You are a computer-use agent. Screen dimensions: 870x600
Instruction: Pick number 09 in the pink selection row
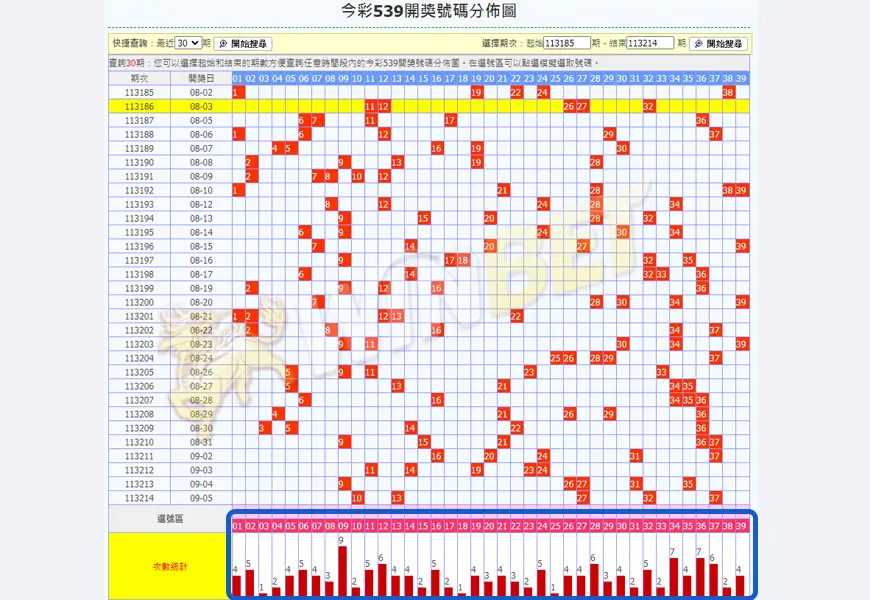343,526
